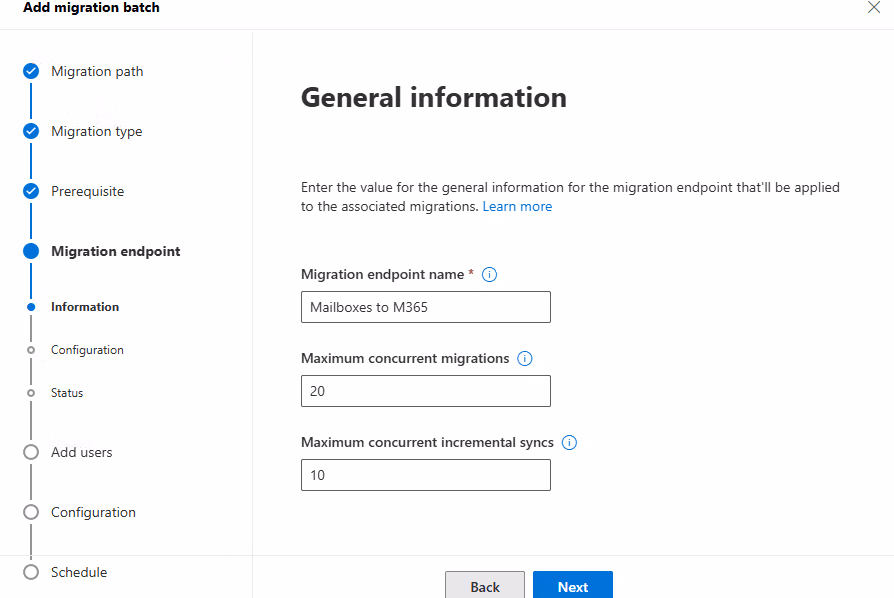The image size is (894, 598).
Task: Open the Configuration sub-step under Migration endpoint
Action: pyautogui.click(x=87, y=350)
